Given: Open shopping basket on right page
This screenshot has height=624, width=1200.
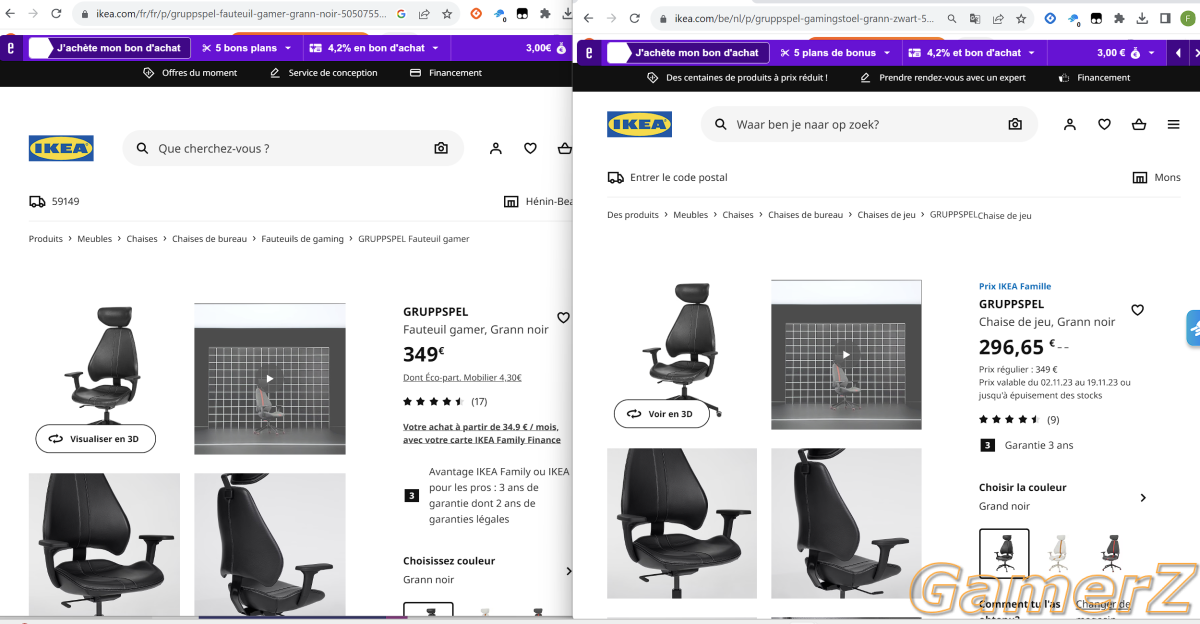Looking at the screenshot, I should tap(1138, 124).
